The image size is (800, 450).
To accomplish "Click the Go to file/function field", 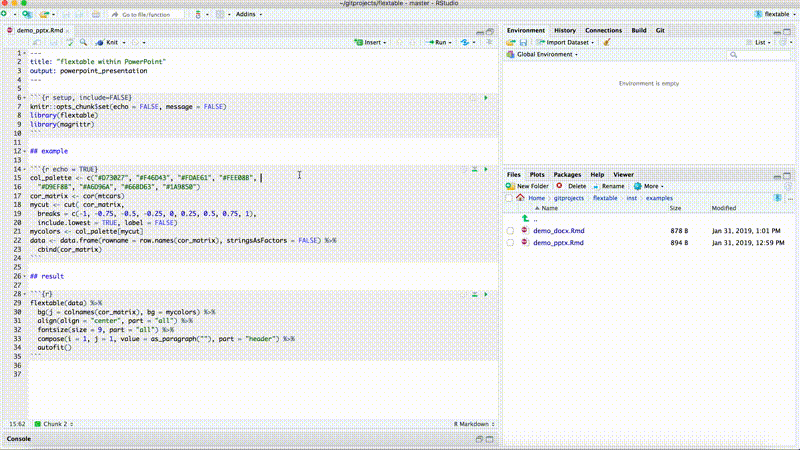I will (x=146, y=14).
